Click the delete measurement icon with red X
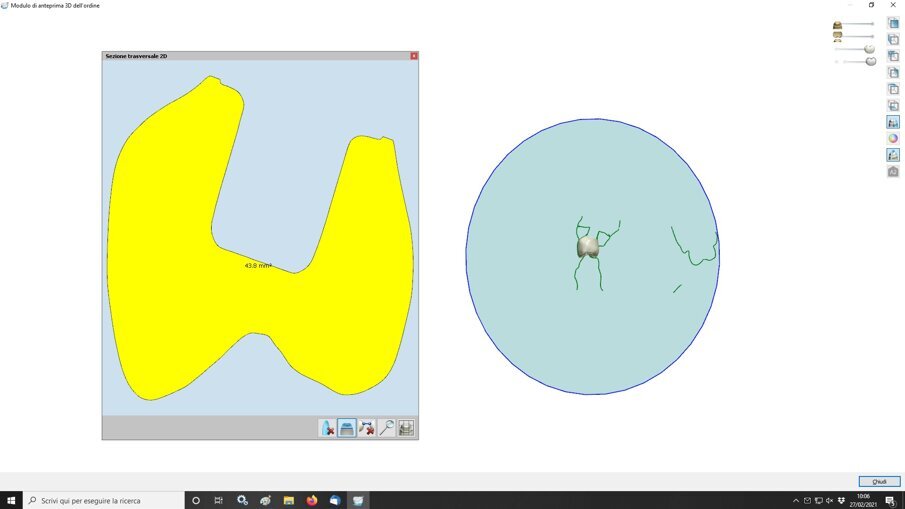 [x=367, y=428]
